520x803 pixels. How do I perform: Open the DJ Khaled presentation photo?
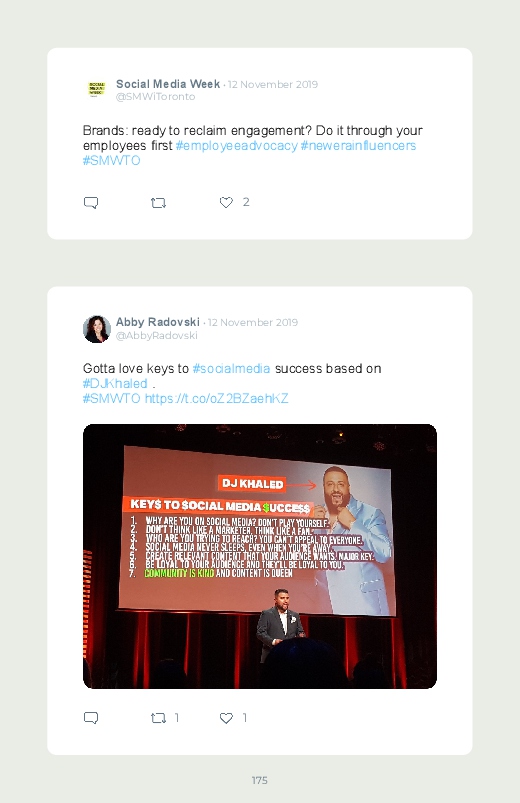(x=260, y=556)
